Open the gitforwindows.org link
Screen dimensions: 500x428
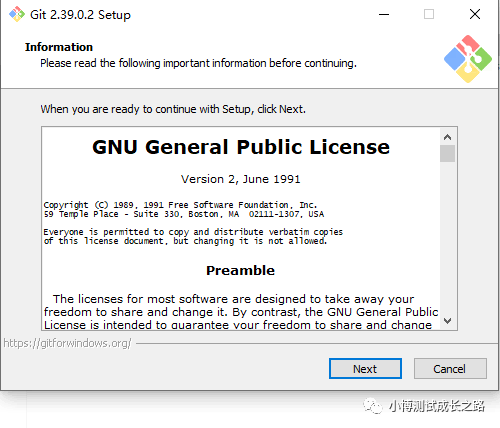[67, 343]
